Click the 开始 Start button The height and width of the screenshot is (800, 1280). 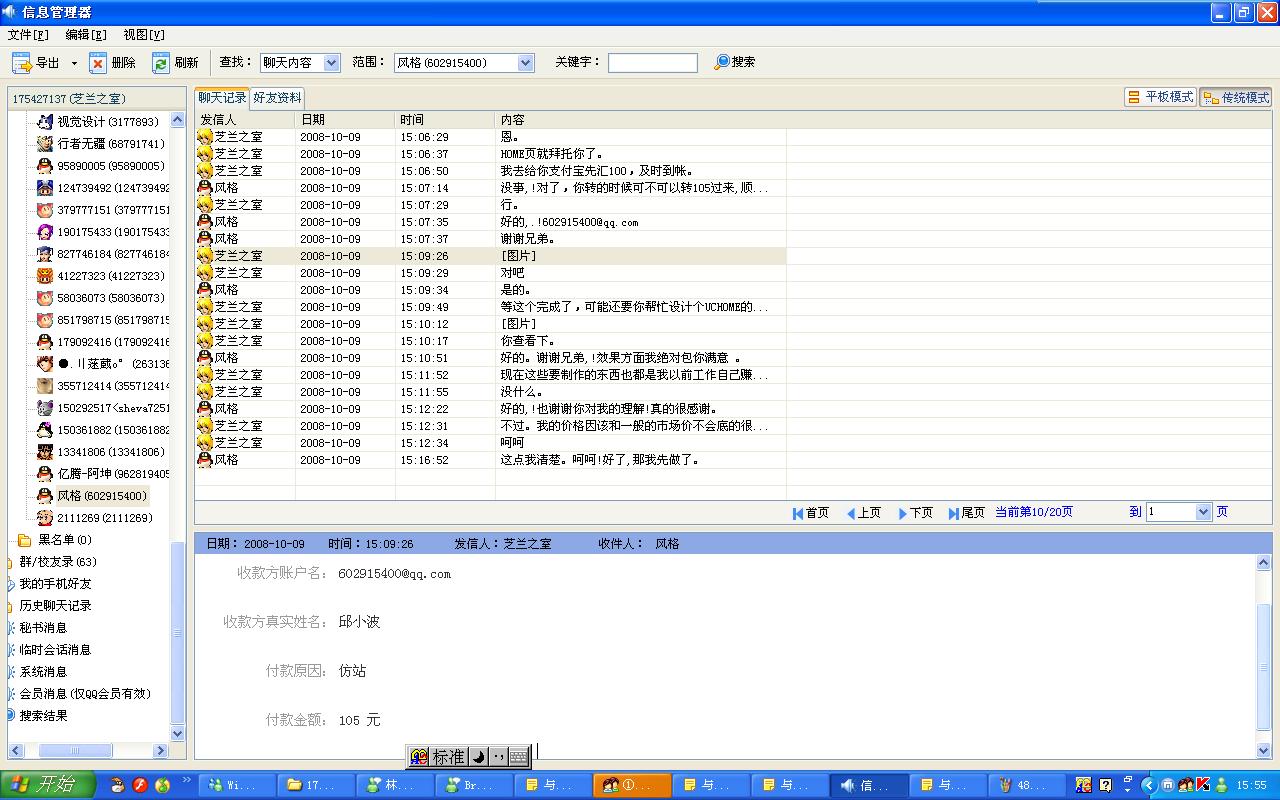[x=47, y=785]
